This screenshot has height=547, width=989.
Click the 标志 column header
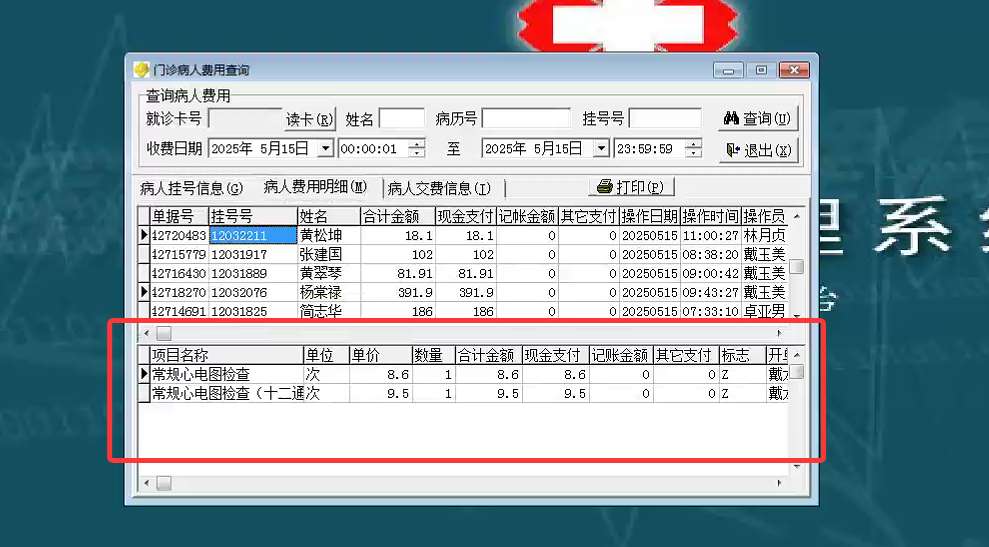742,355
